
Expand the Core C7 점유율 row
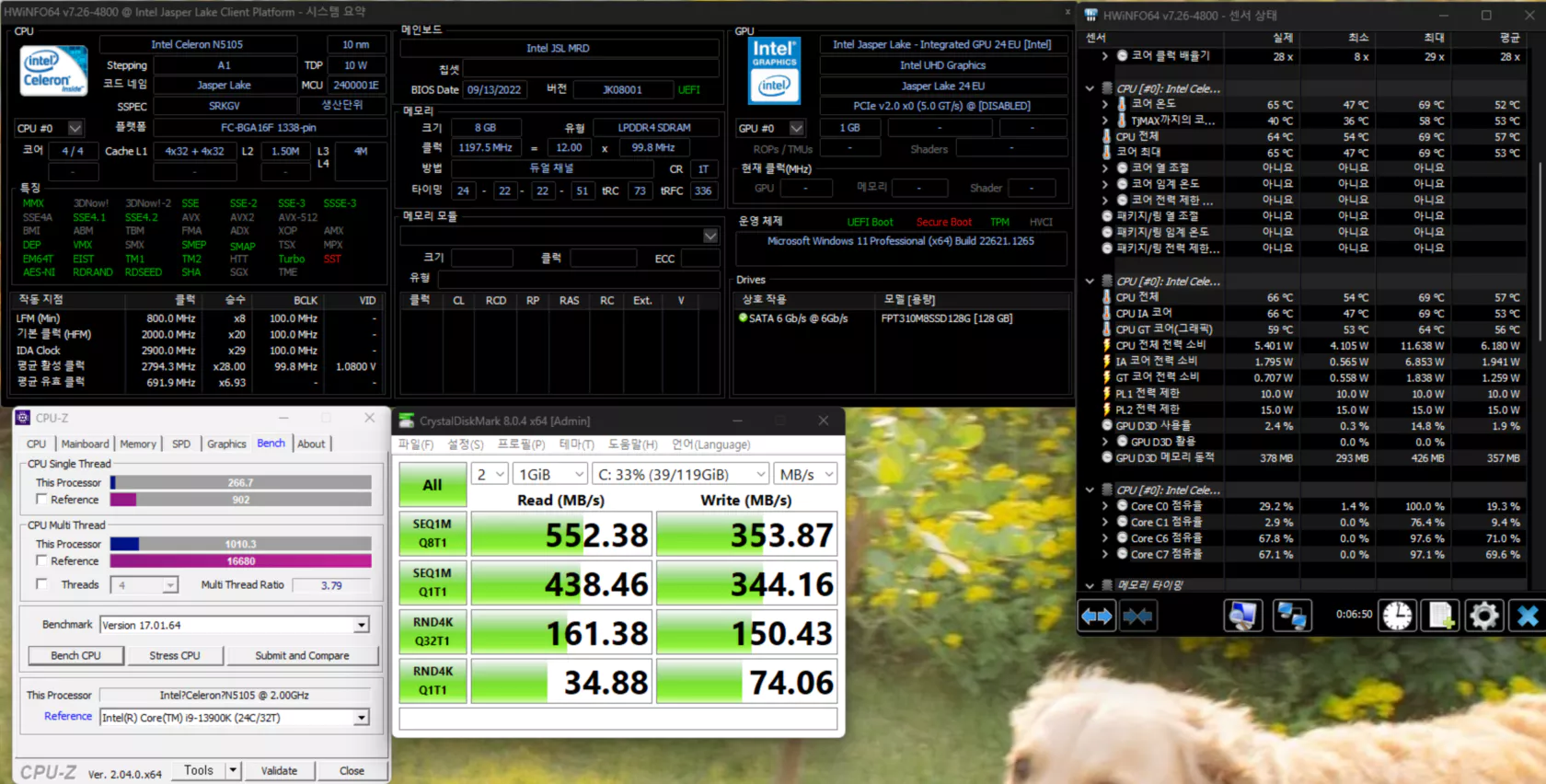[x=1104, y=554]
